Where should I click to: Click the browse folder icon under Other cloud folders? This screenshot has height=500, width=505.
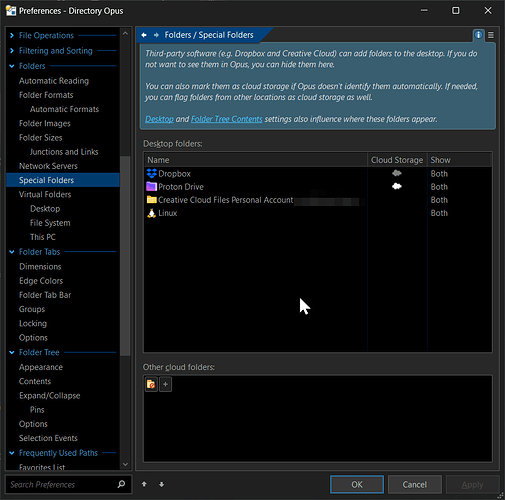point(151,384)
